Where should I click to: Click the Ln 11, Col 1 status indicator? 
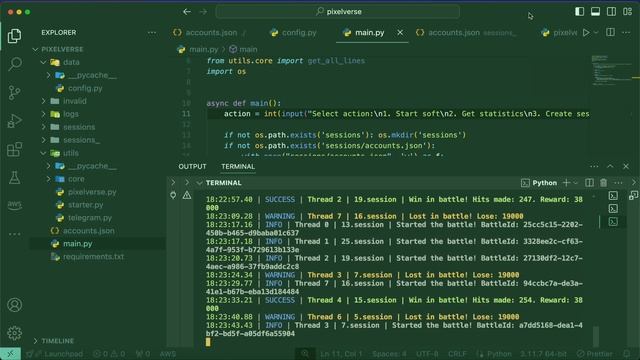coord(341,354)
